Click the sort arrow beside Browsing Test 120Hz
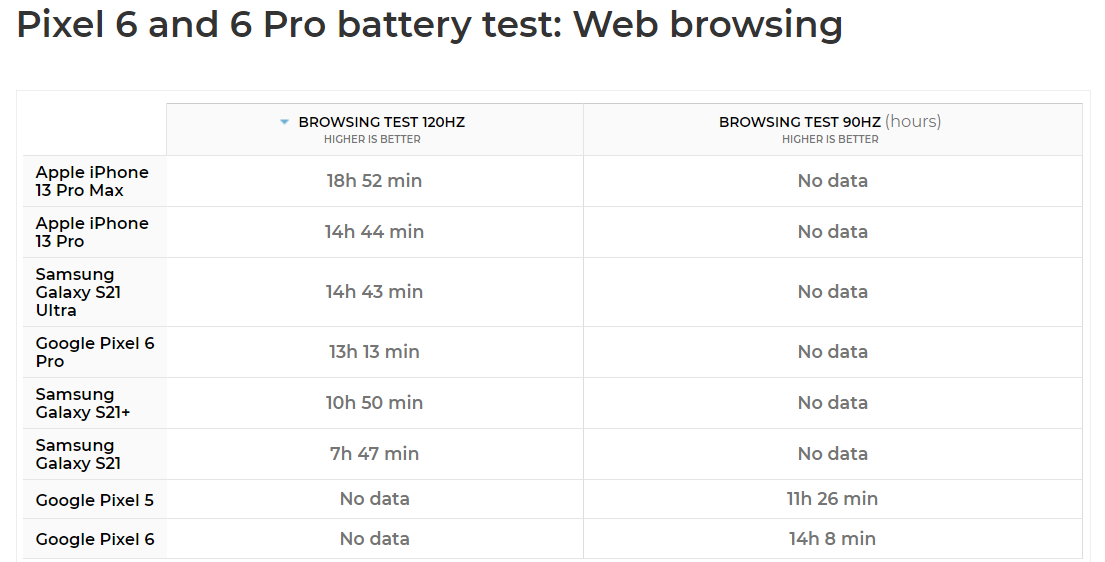The image size is (1105, 562). point(284,122)
